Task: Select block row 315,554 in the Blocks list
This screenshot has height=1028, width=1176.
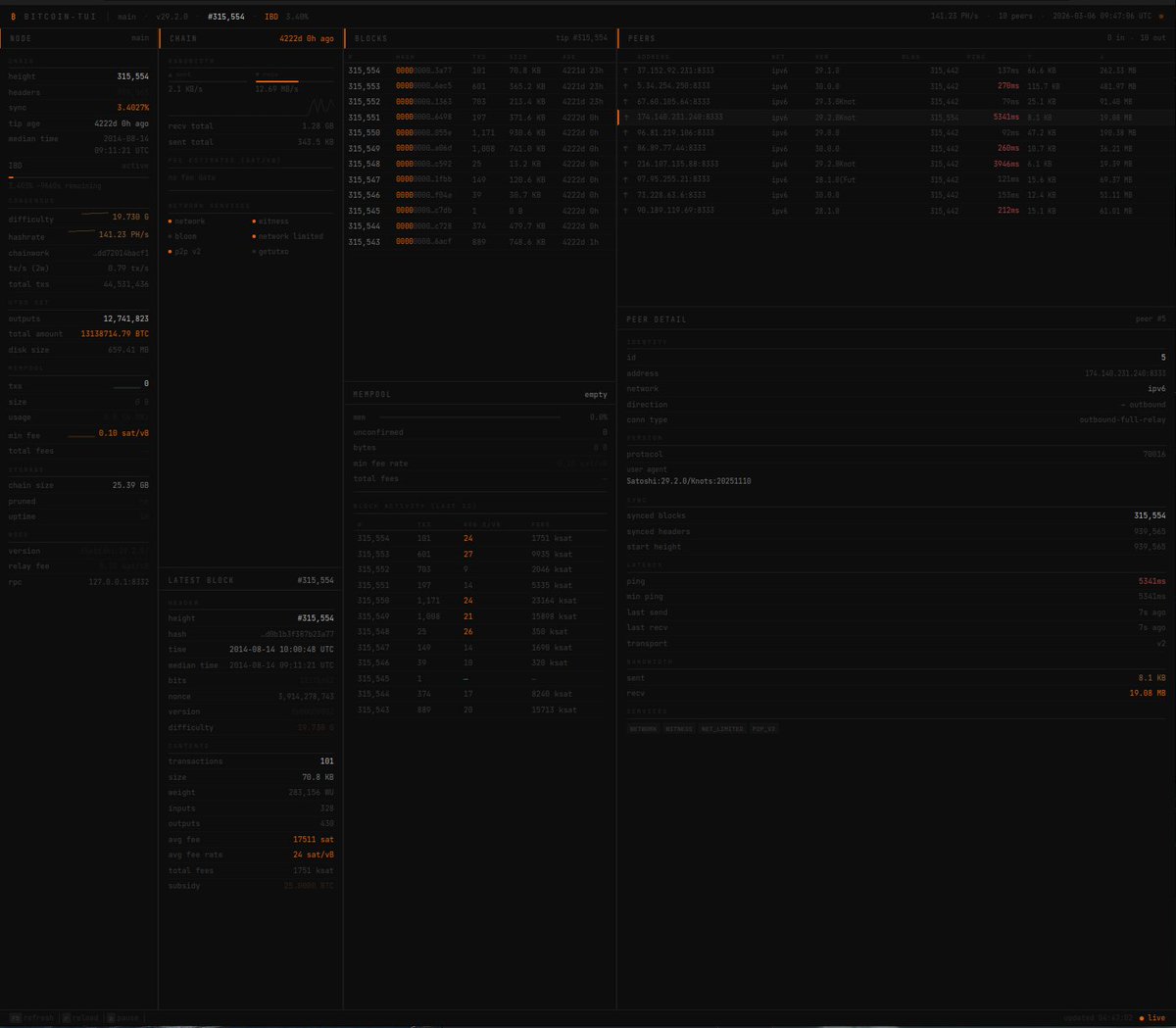Action: tap(480, 71)
